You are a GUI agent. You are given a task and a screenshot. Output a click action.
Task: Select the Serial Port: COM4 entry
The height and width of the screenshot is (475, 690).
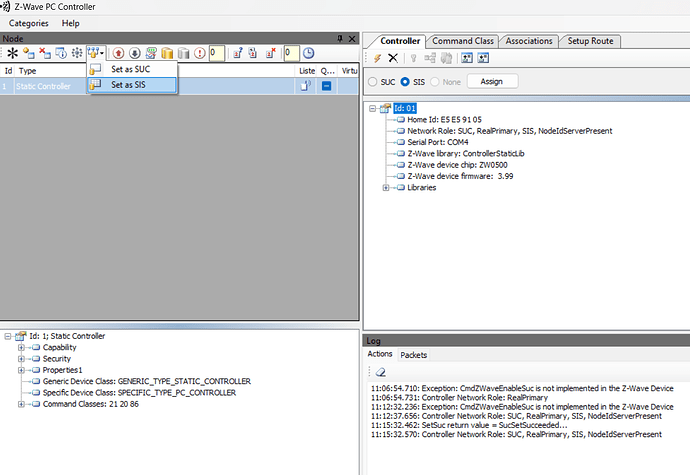pos(437,142)
